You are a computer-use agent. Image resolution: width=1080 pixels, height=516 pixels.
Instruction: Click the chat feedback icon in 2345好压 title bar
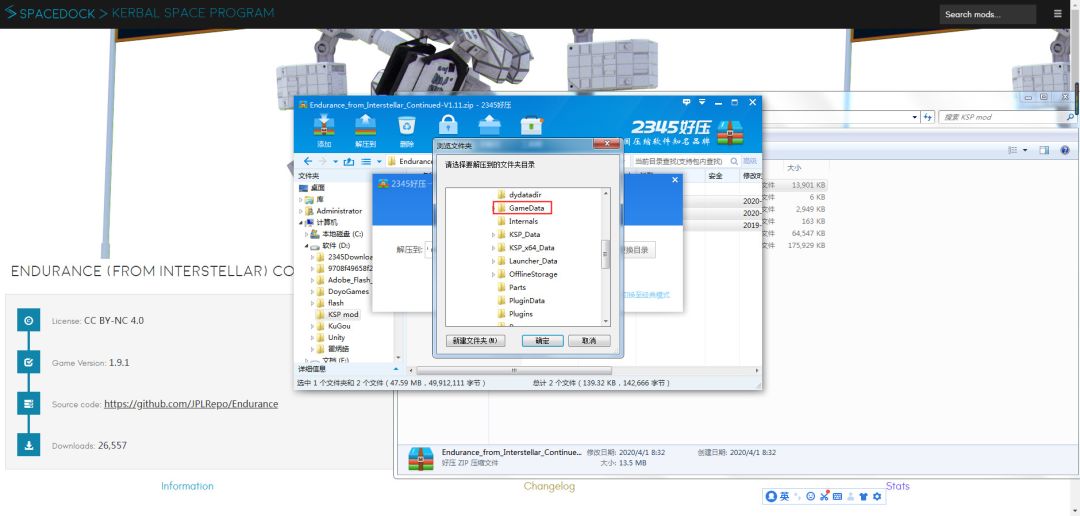click(686, 102)
